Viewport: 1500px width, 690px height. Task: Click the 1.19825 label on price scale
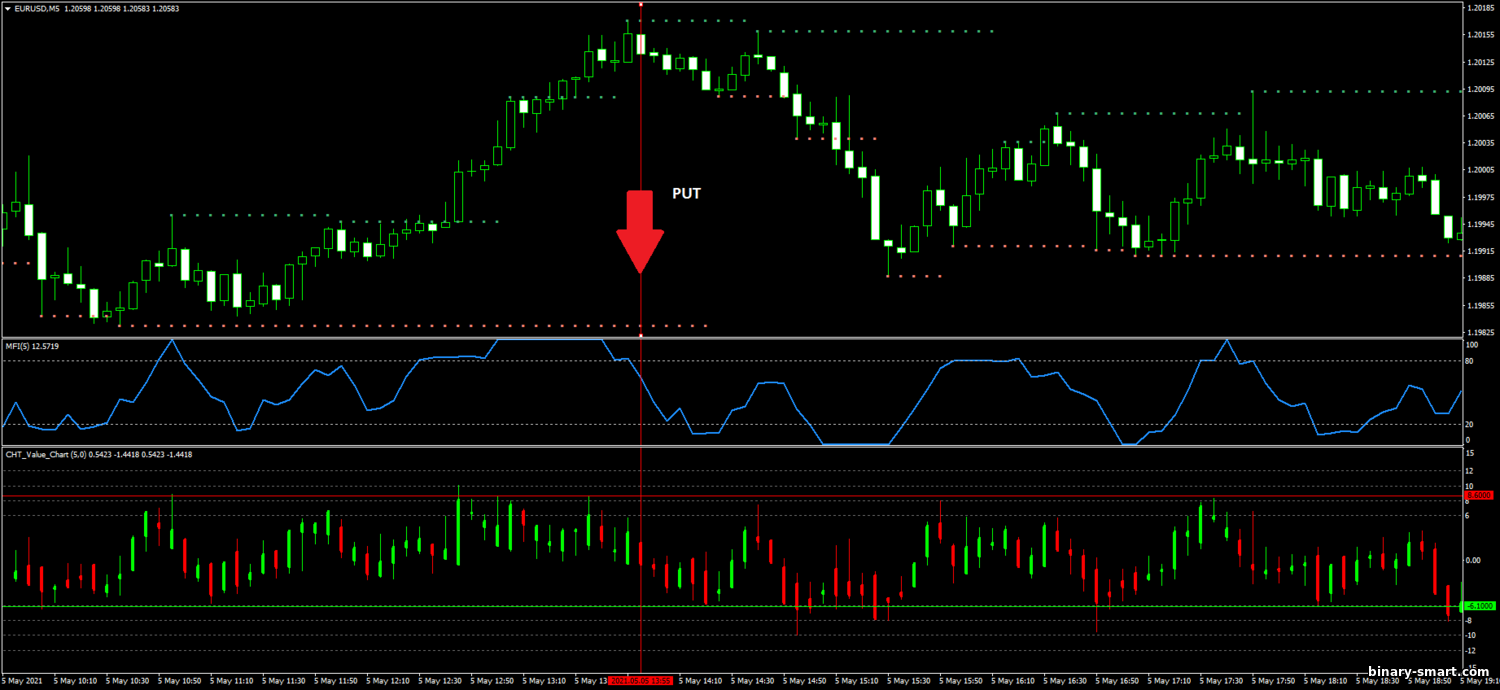point(1480,332)
